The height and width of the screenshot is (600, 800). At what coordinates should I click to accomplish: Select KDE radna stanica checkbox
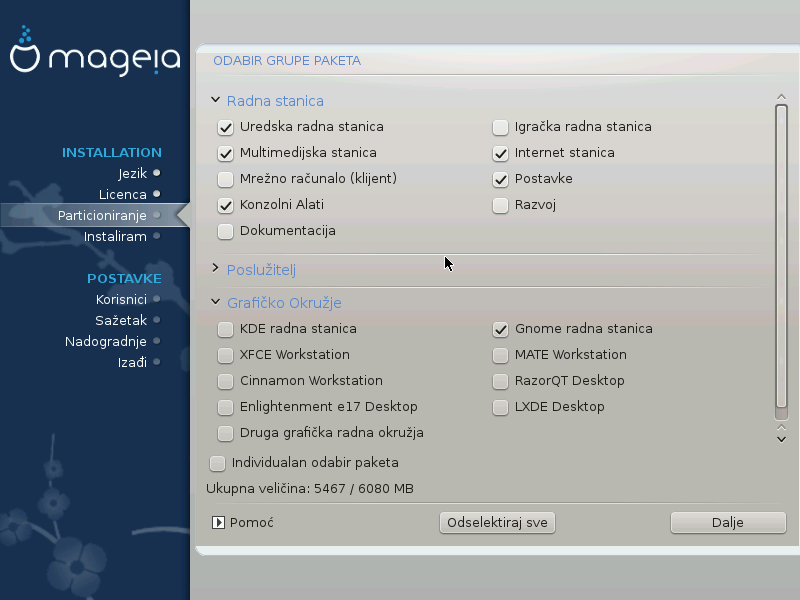click(x=225, y=329)
